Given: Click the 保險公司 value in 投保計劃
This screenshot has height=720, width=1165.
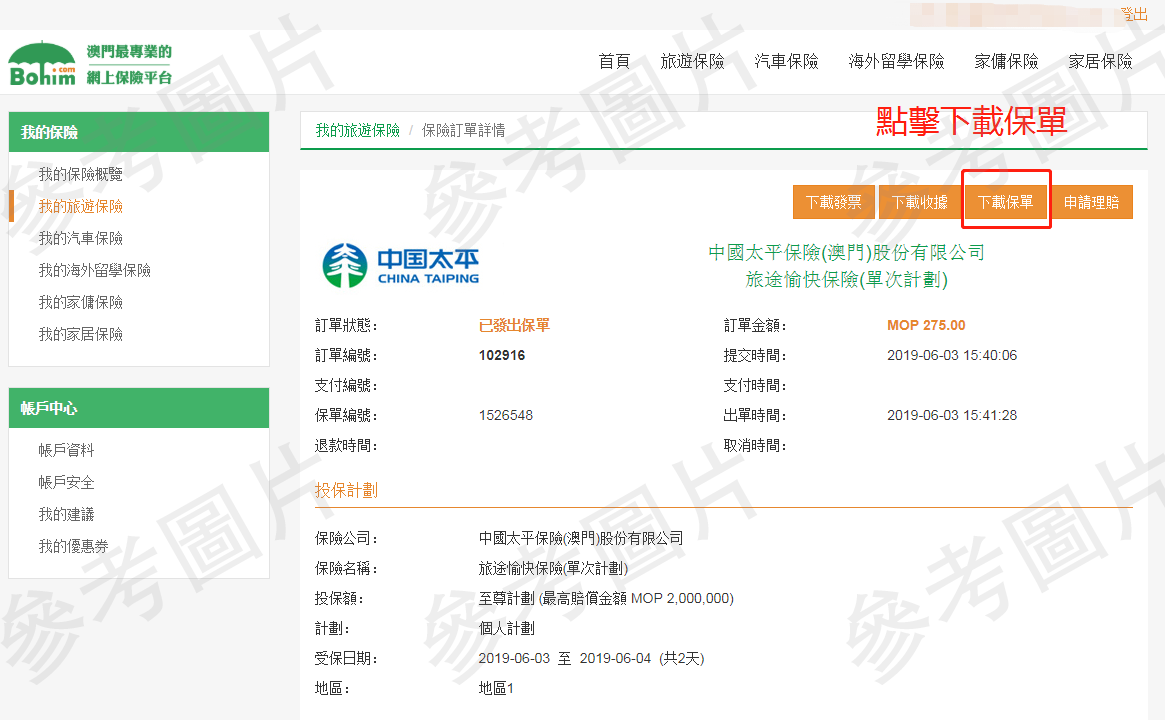Looking at the screenshot, I should [x=580, y=538].
